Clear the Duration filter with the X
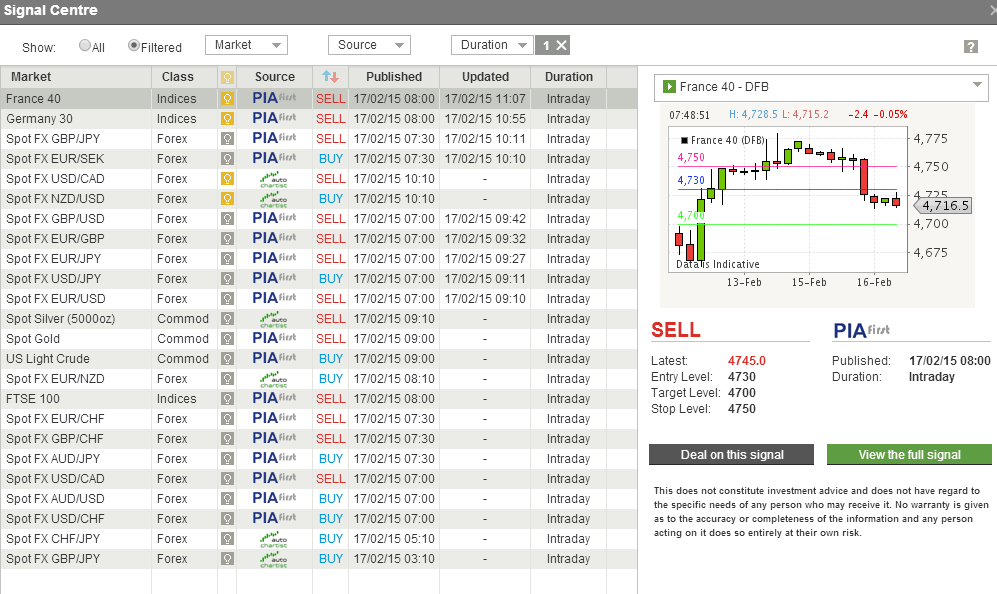 point(561,45)
